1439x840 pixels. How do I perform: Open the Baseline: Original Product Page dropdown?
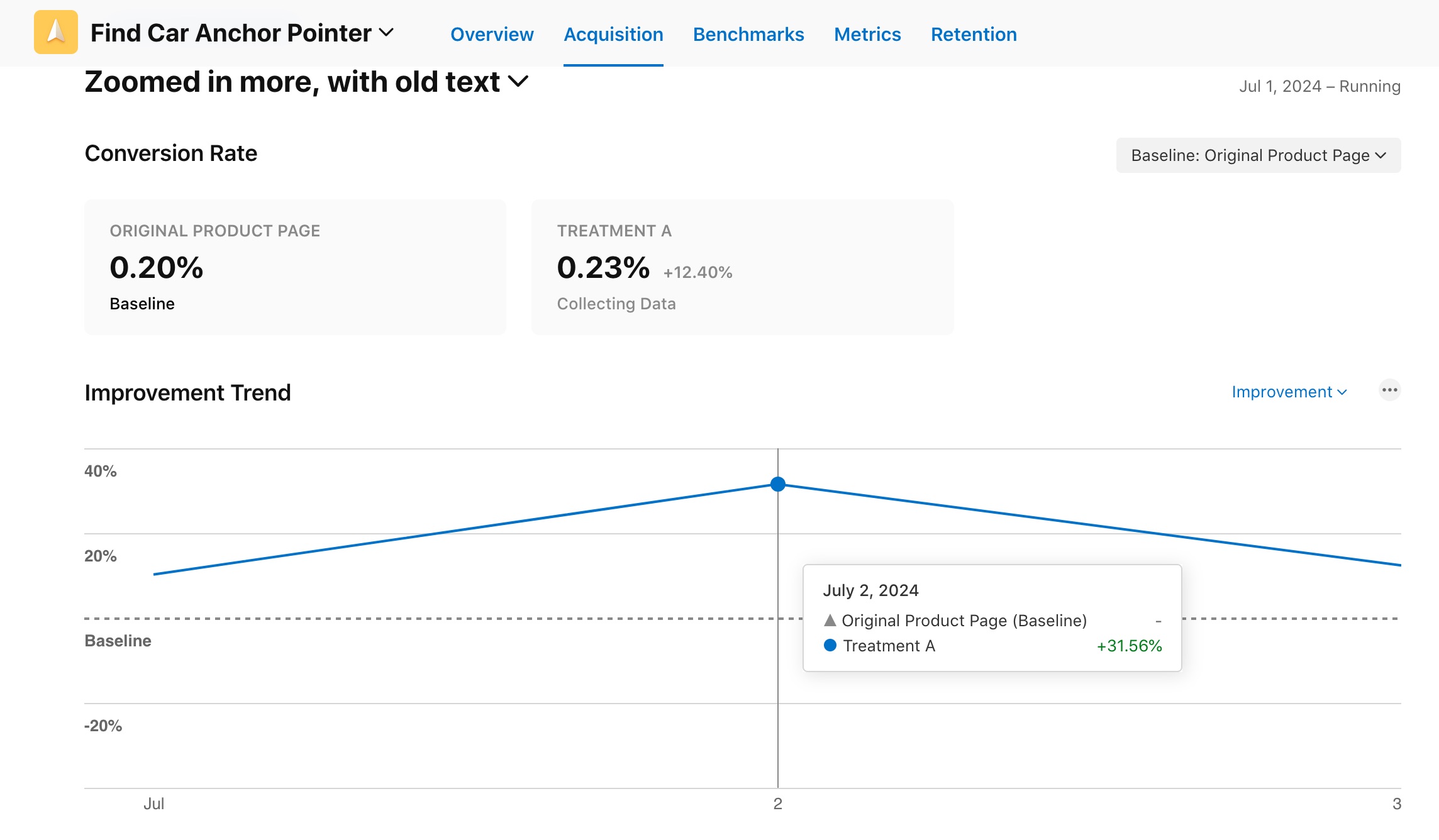click(1258, 155)
